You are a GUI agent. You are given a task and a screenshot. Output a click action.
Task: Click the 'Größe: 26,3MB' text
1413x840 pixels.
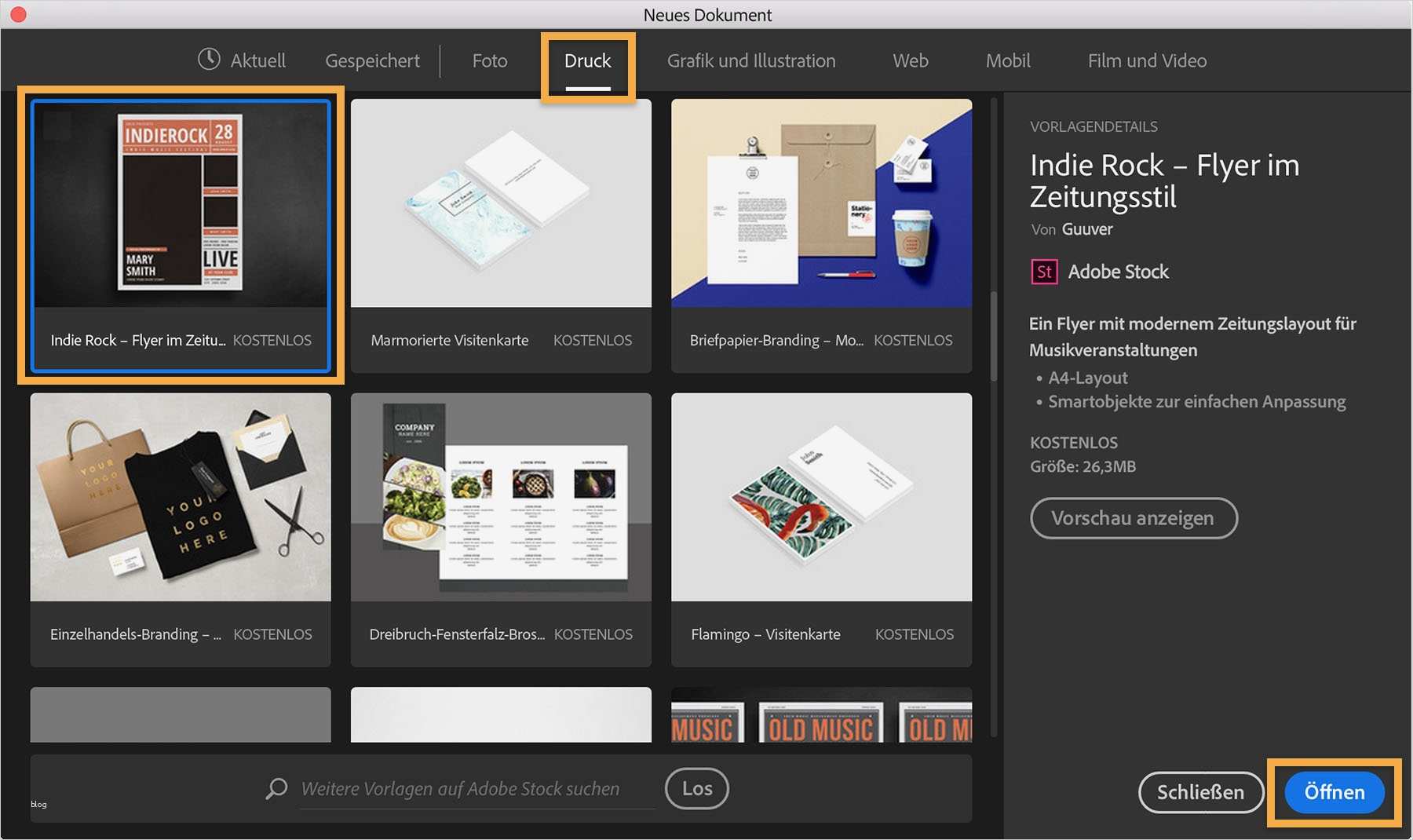tap(1083, 466)
